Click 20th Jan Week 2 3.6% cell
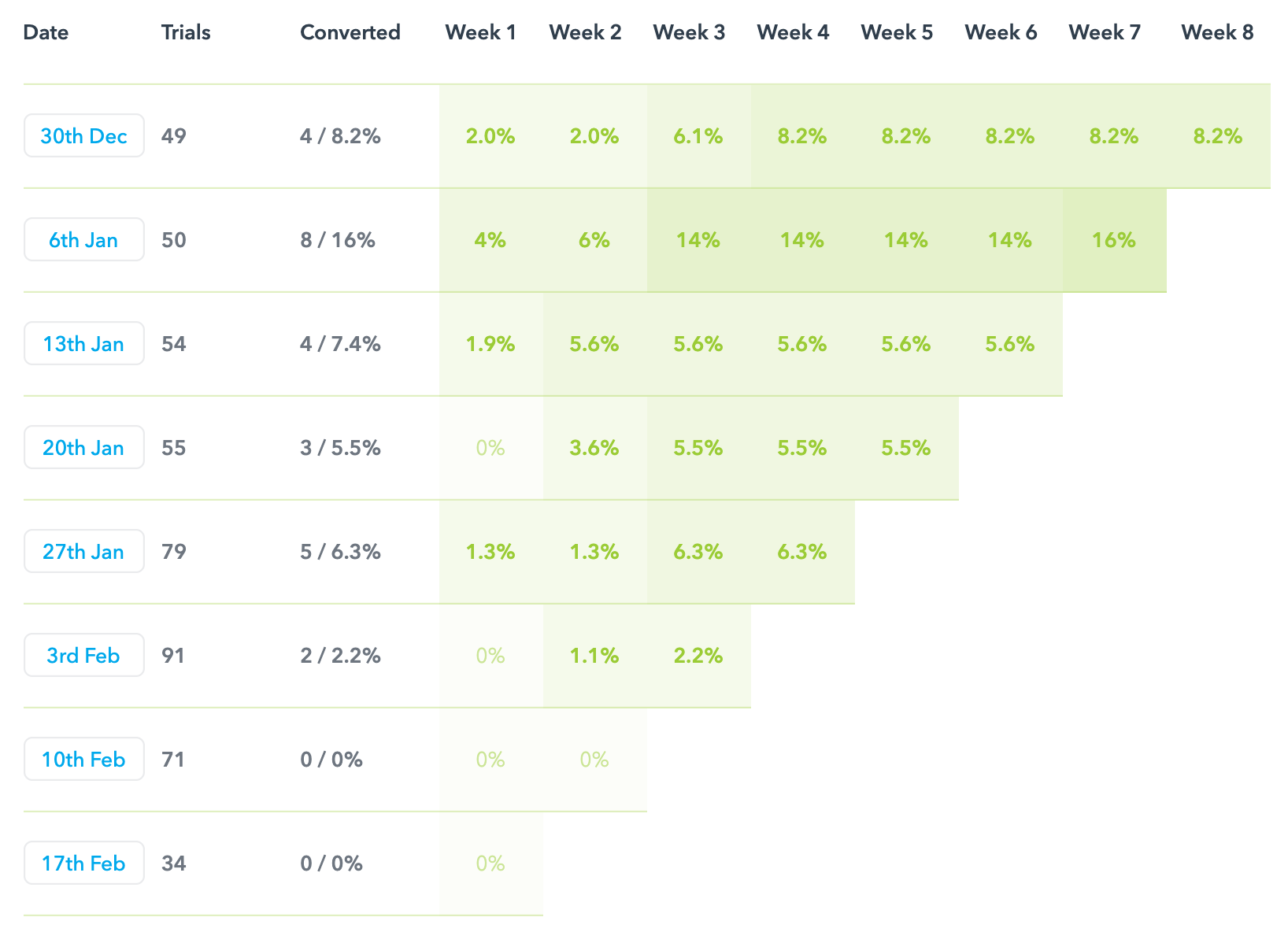 click(x=594, y=448)
